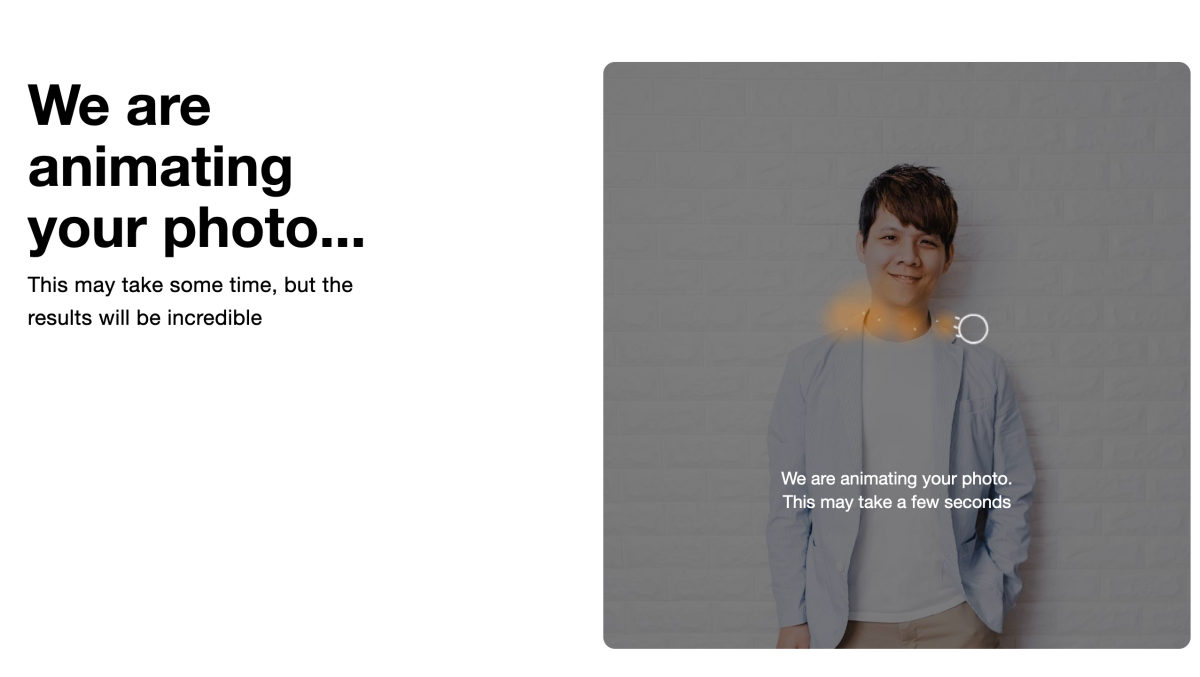Screen dimensions: 1200x677
Task: Click the man's smile in the preview
Action: coord(904,278)
